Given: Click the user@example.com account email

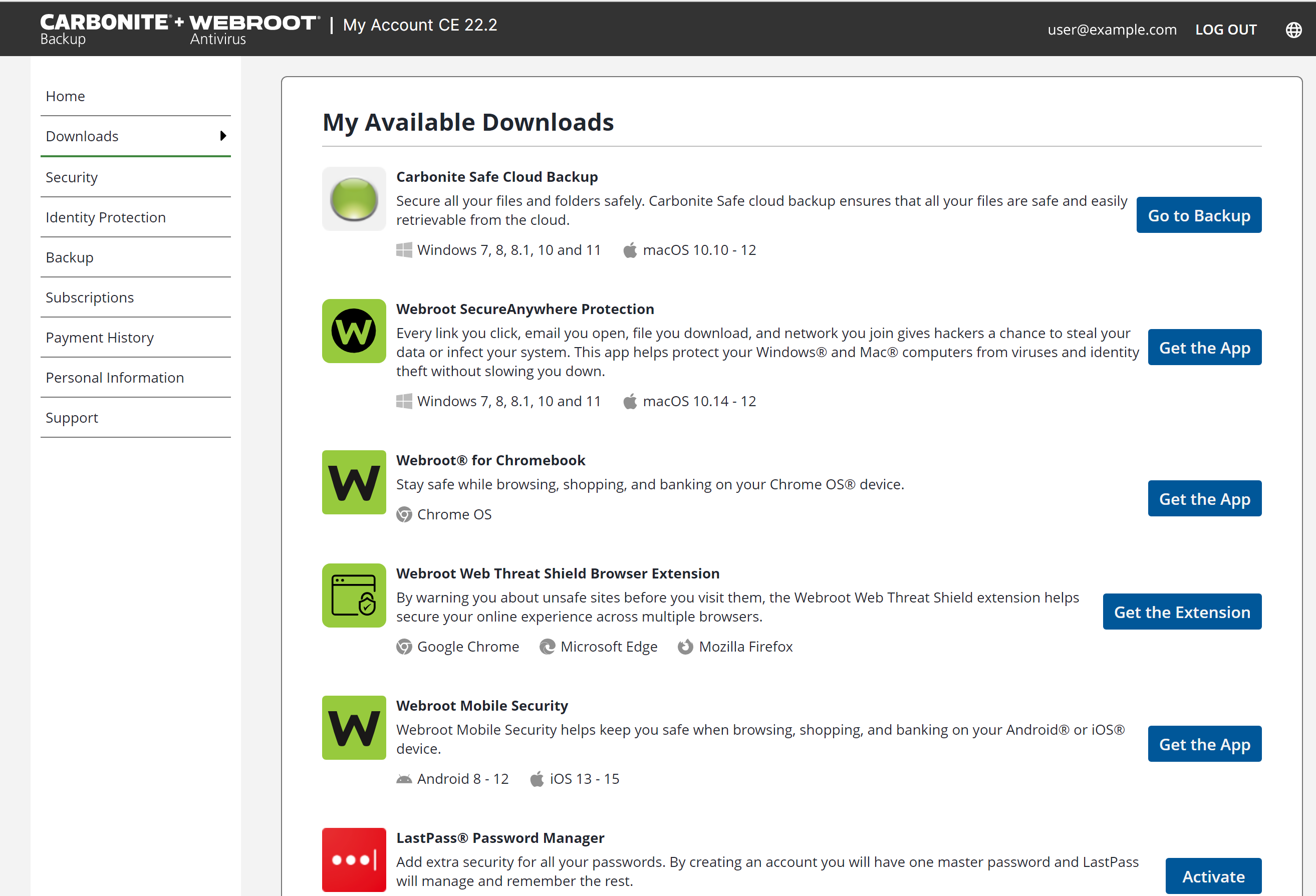Looking at the screenshot, I should point(1112,30).
